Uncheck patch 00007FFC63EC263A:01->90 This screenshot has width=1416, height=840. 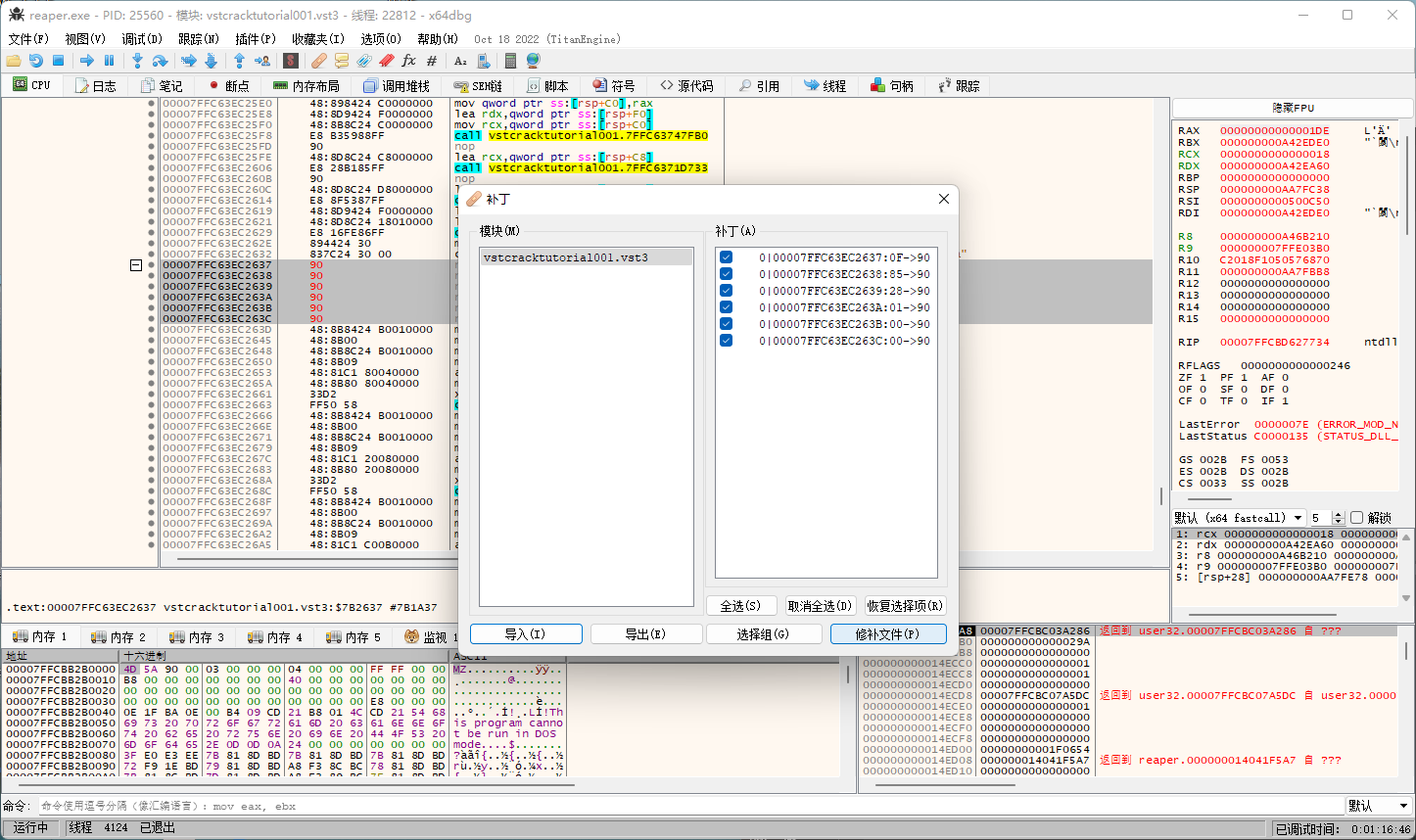point(726,307)
